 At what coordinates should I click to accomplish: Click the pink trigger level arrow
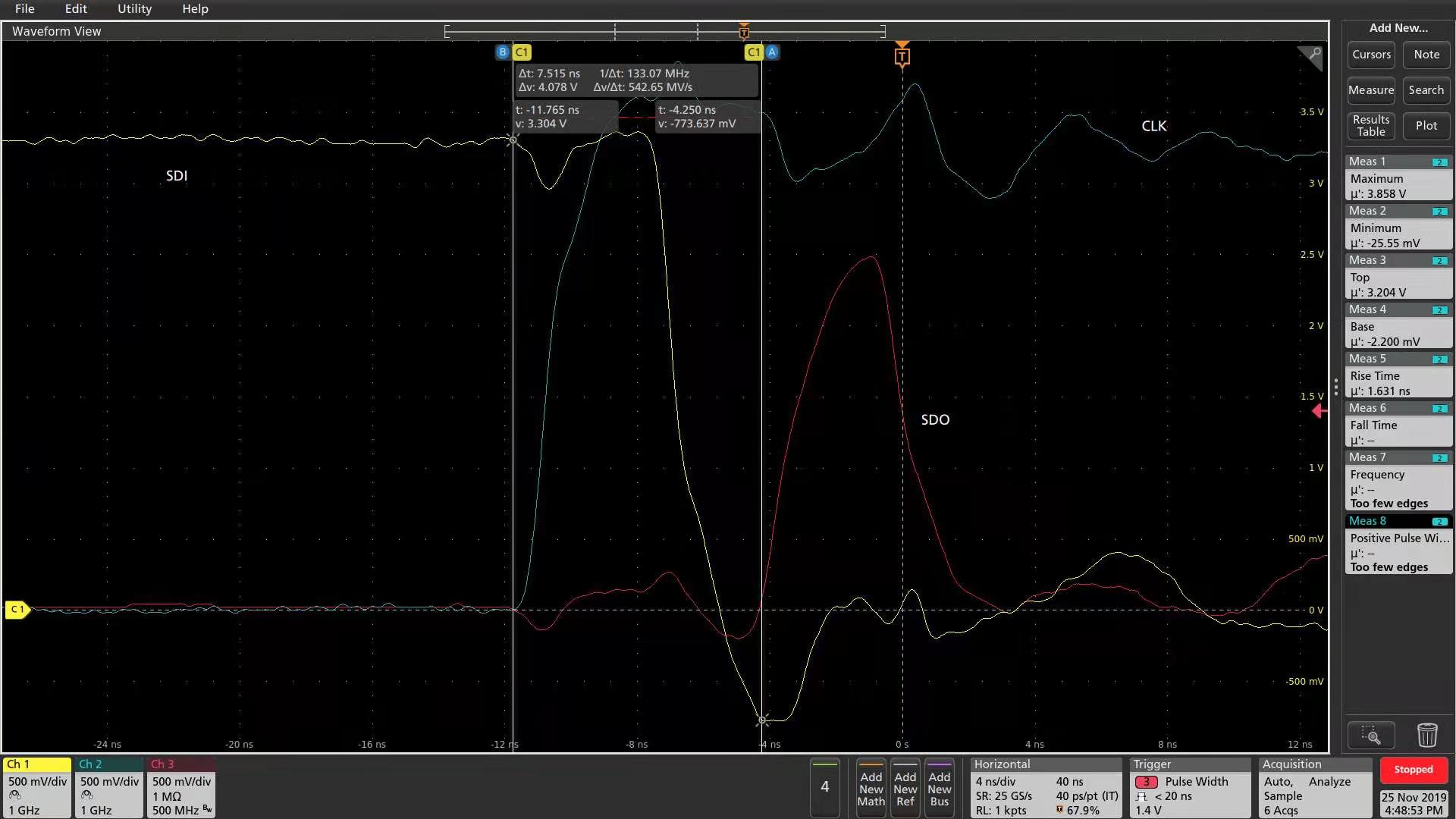coord(1319,411)
